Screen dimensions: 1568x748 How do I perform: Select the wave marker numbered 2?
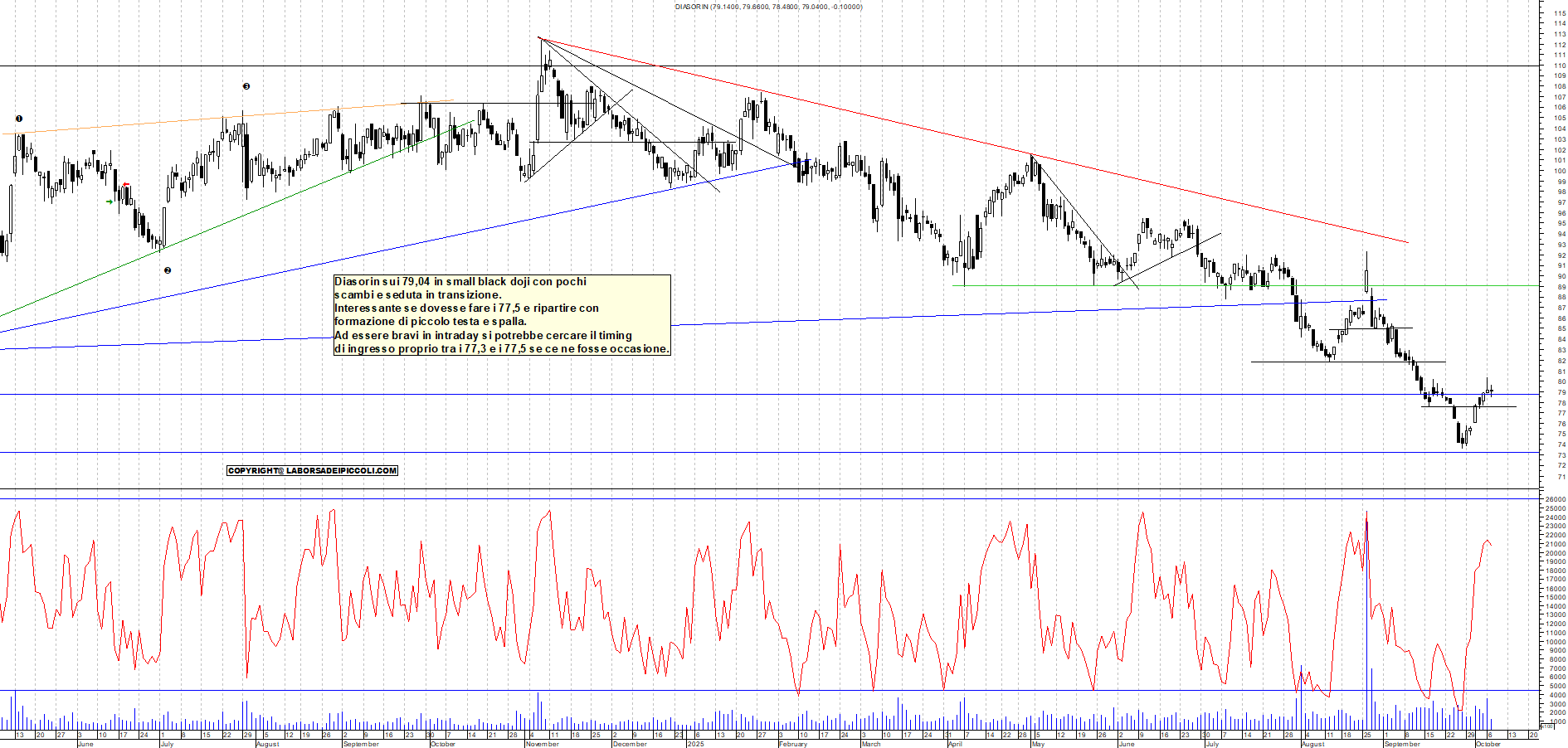tap(168, 270)
